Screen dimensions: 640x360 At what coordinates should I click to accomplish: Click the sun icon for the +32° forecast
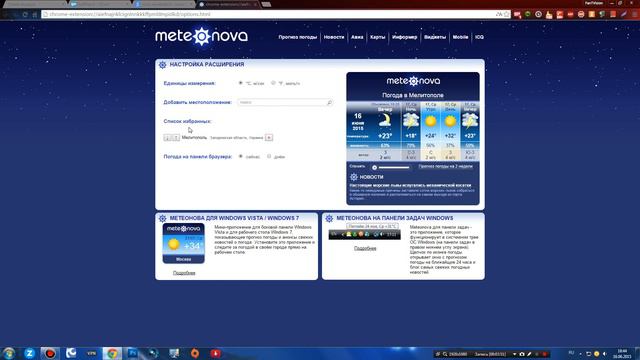pyautogui.click(x=450, y=121)
